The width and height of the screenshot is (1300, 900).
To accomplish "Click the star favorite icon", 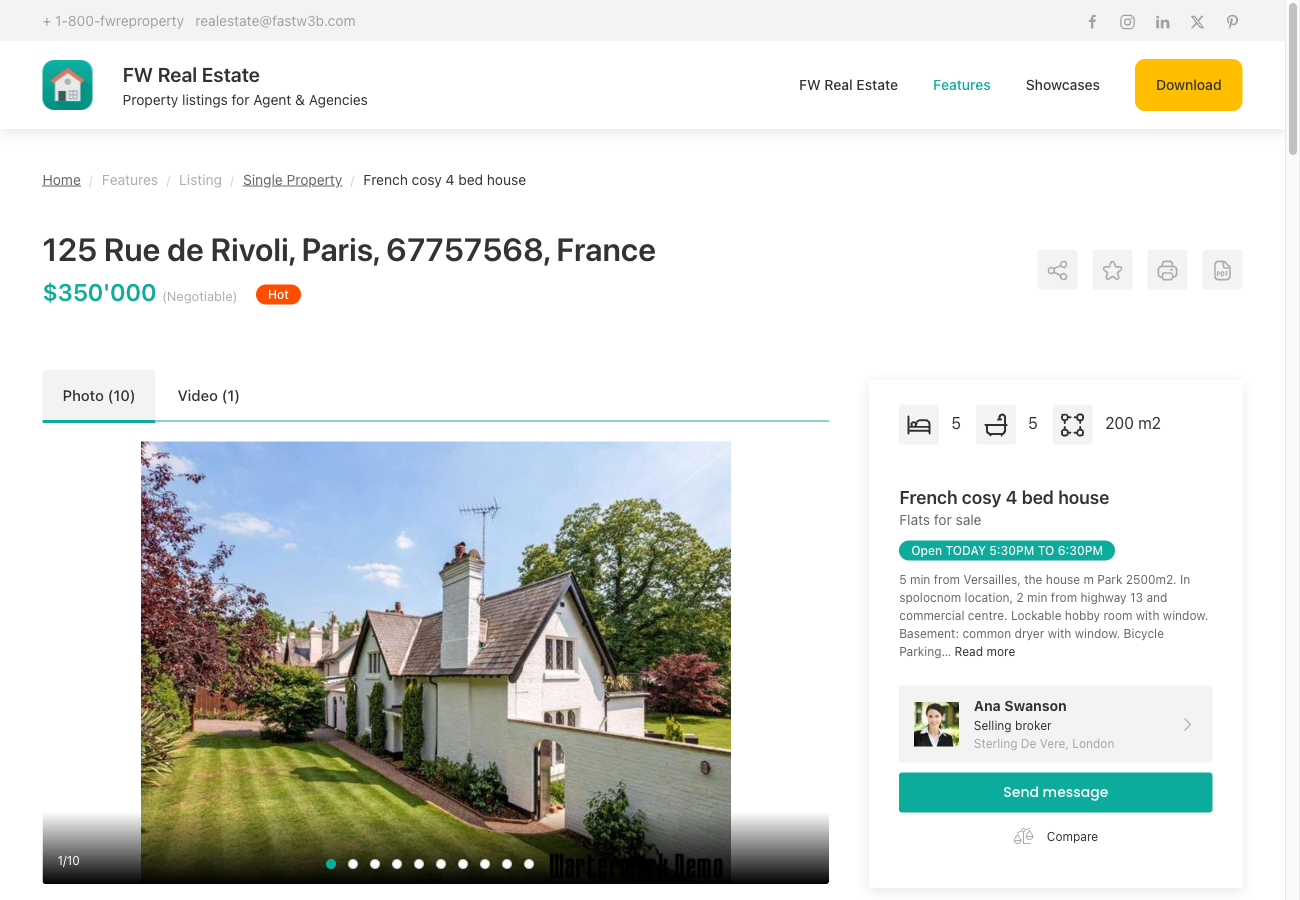I will pos(1112,269).
